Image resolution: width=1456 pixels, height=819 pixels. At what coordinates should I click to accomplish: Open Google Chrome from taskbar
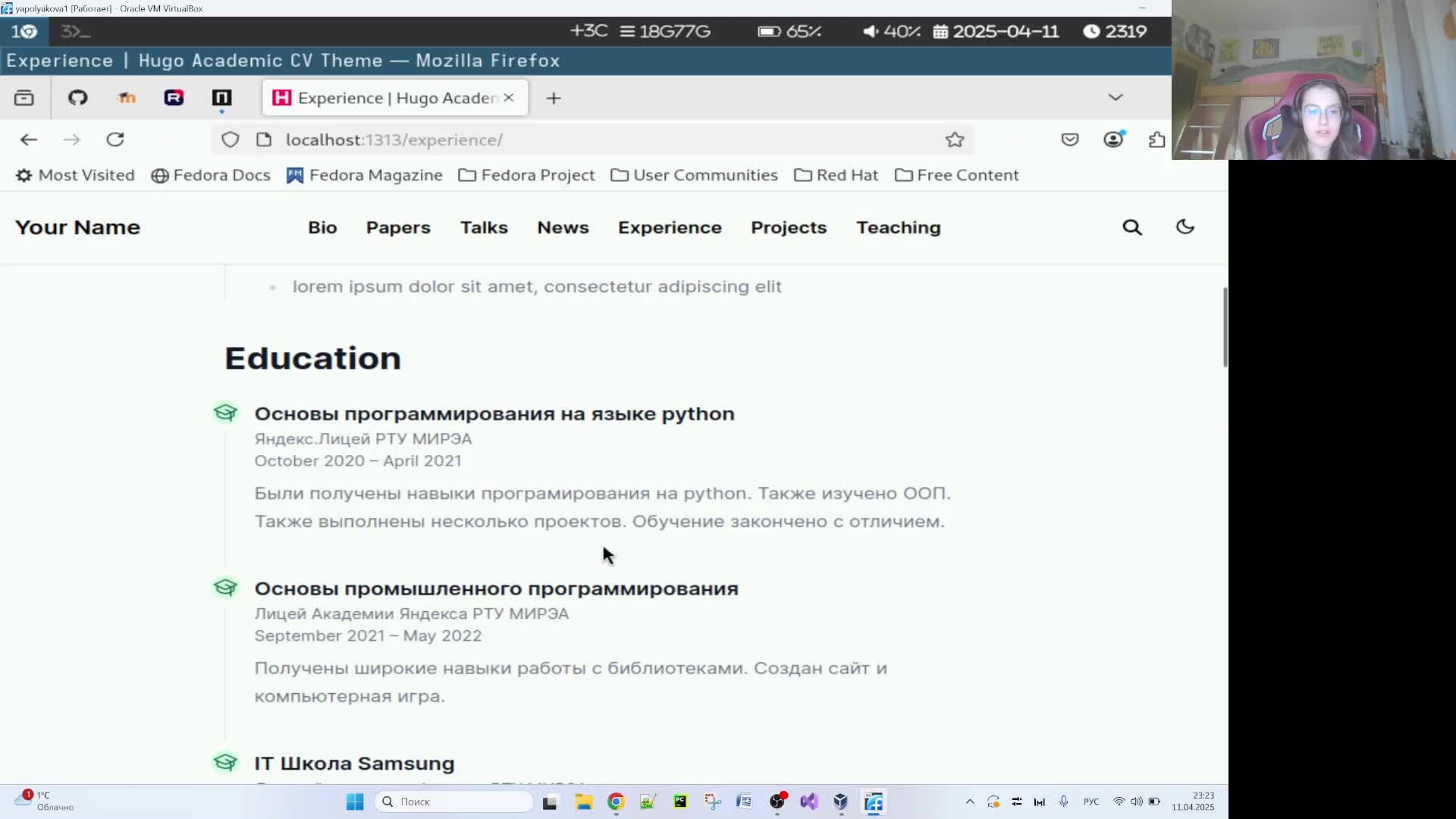616,802
